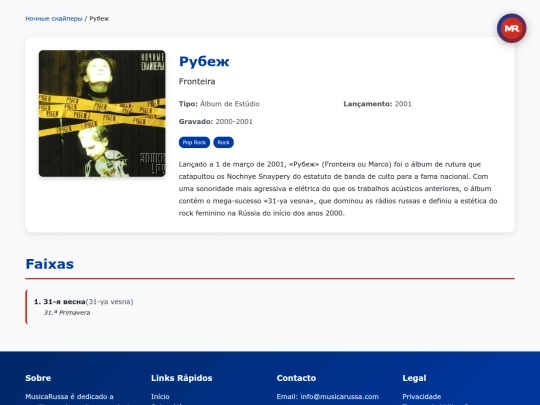Select the Pop Rock genre tag

tap(194, 142)
